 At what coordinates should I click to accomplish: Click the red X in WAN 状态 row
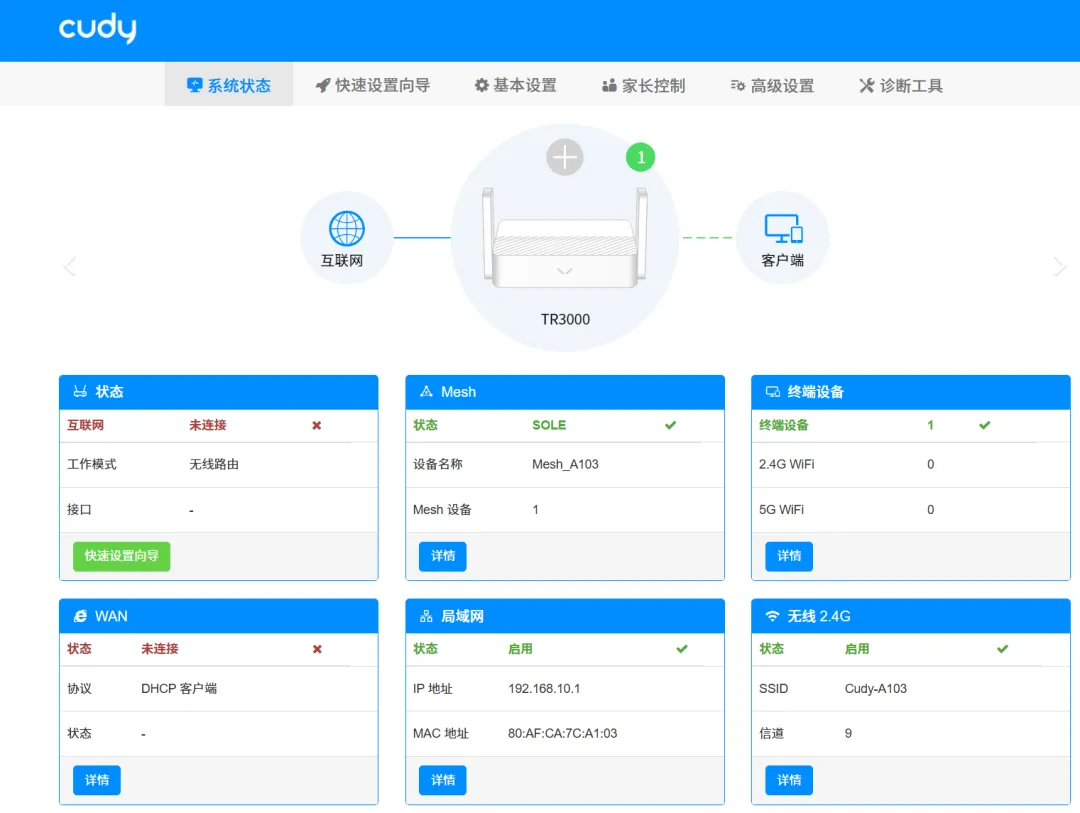(x=318, y=649)
